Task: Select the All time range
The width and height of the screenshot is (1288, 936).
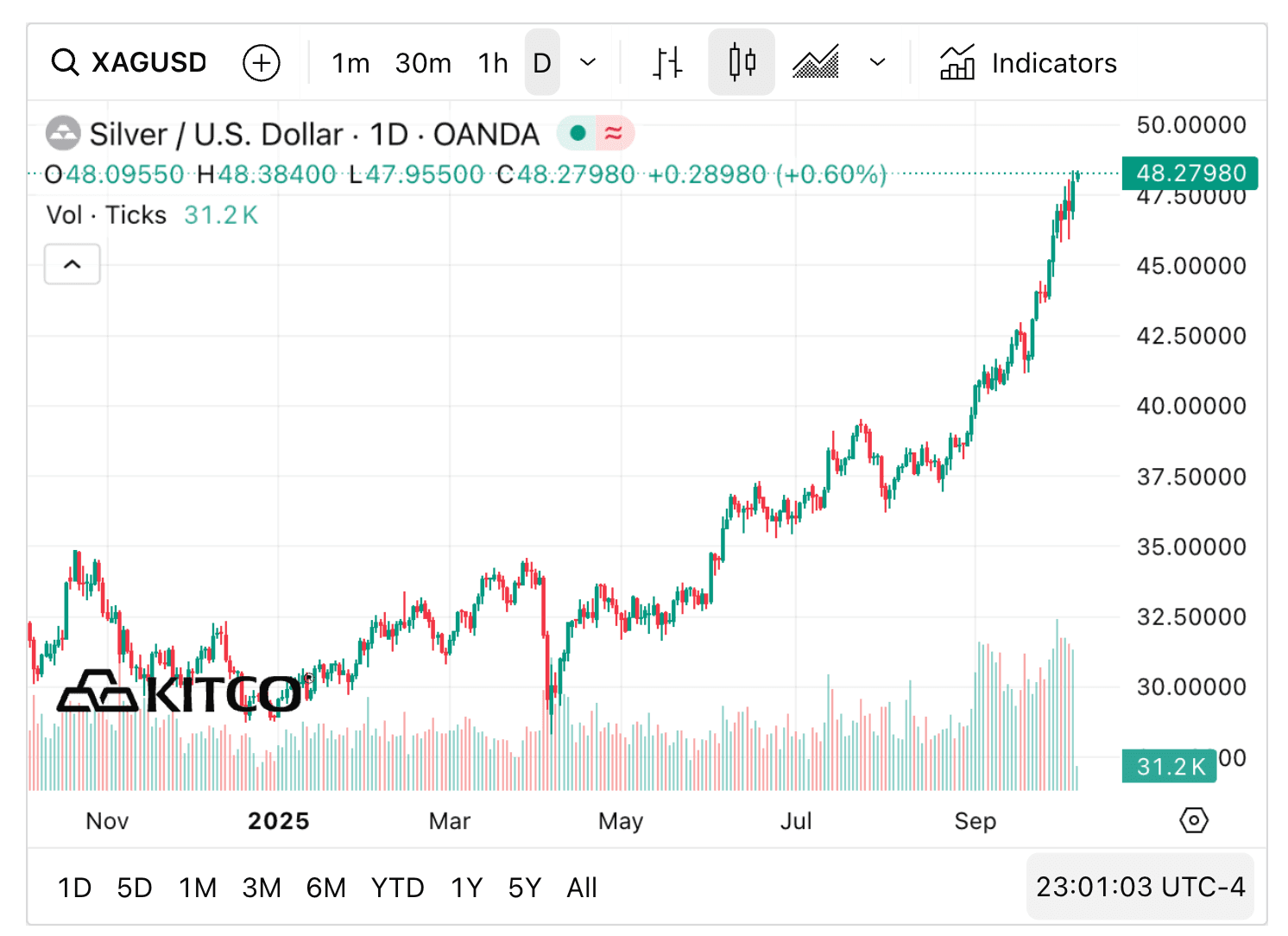Action: coord(581,887)
